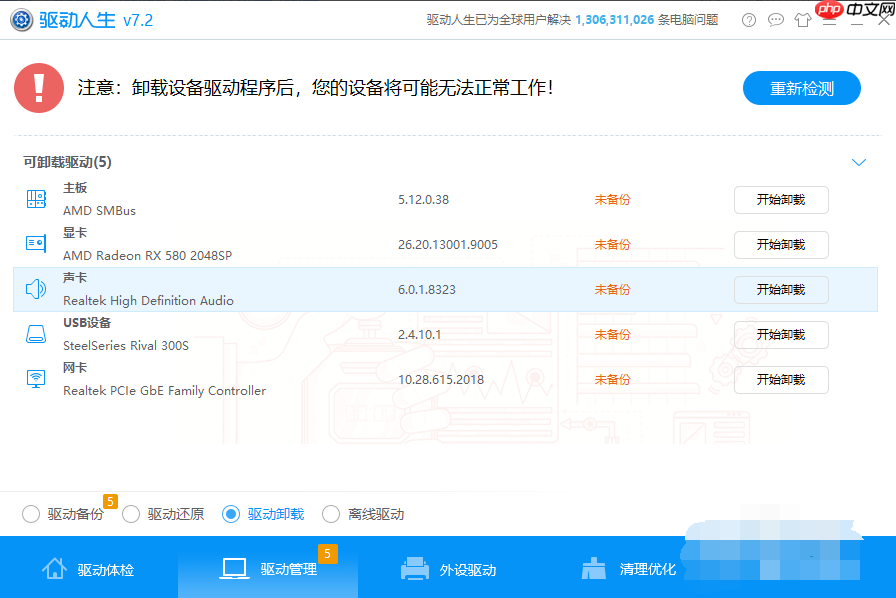896x598 pixels.
Task: Select the 驱动备份 radio button
Action: [31, 514]
